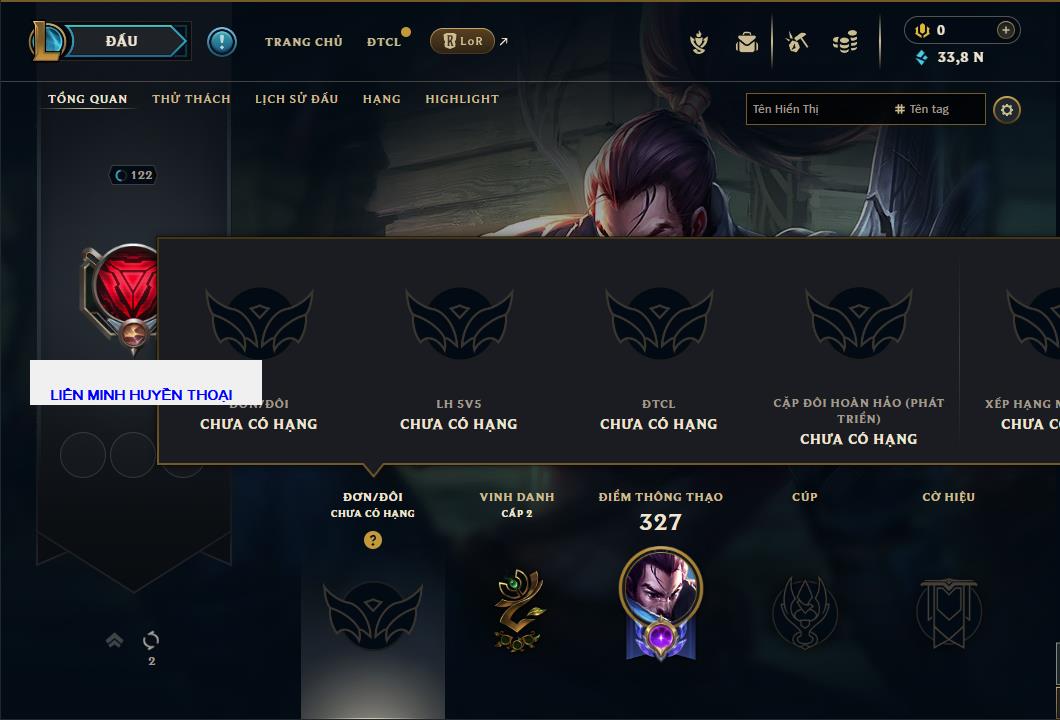Open the Collection backpack icon
The height and width of the screenshot is (720, 1060).
coord(747,43)
